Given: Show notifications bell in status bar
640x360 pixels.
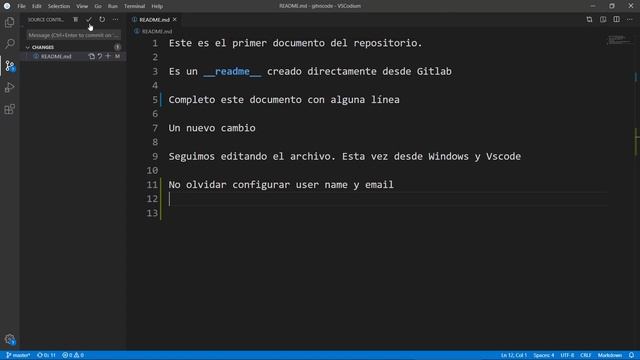Looking at the screenshot, I should pos(631,356).
